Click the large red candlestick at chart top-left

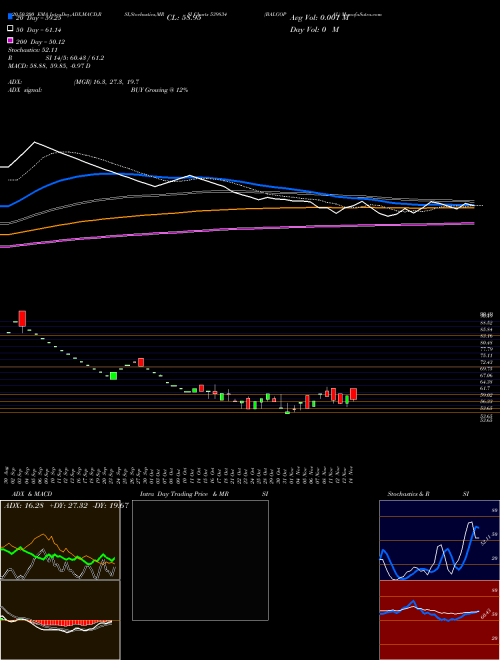[x=22, y=319]
